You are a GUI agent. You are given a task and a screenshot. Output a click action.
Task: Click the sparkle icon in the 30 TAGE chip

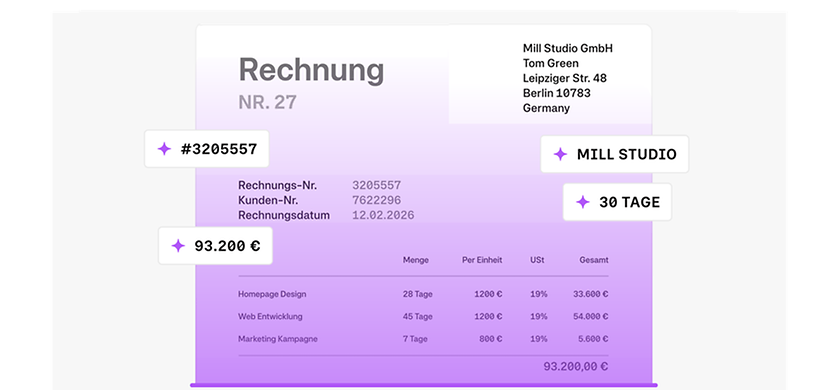tap(583, 202)
